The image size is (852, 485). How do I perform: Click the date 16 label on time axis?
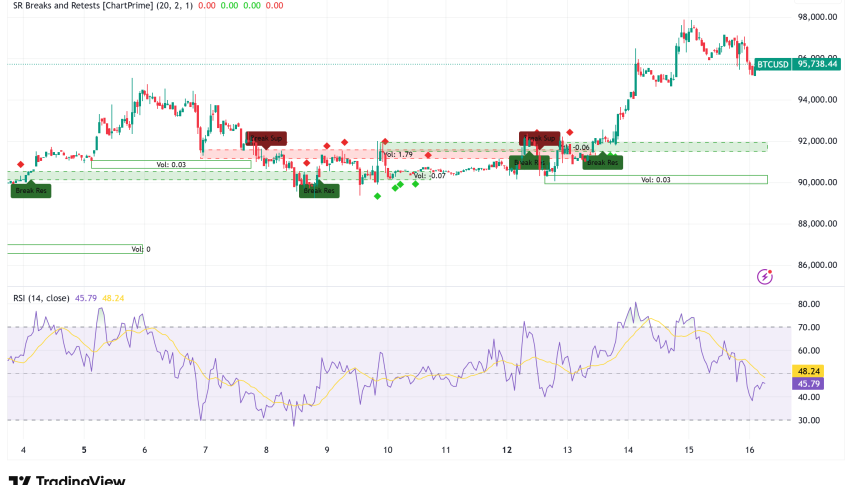[x=752, y=450]
